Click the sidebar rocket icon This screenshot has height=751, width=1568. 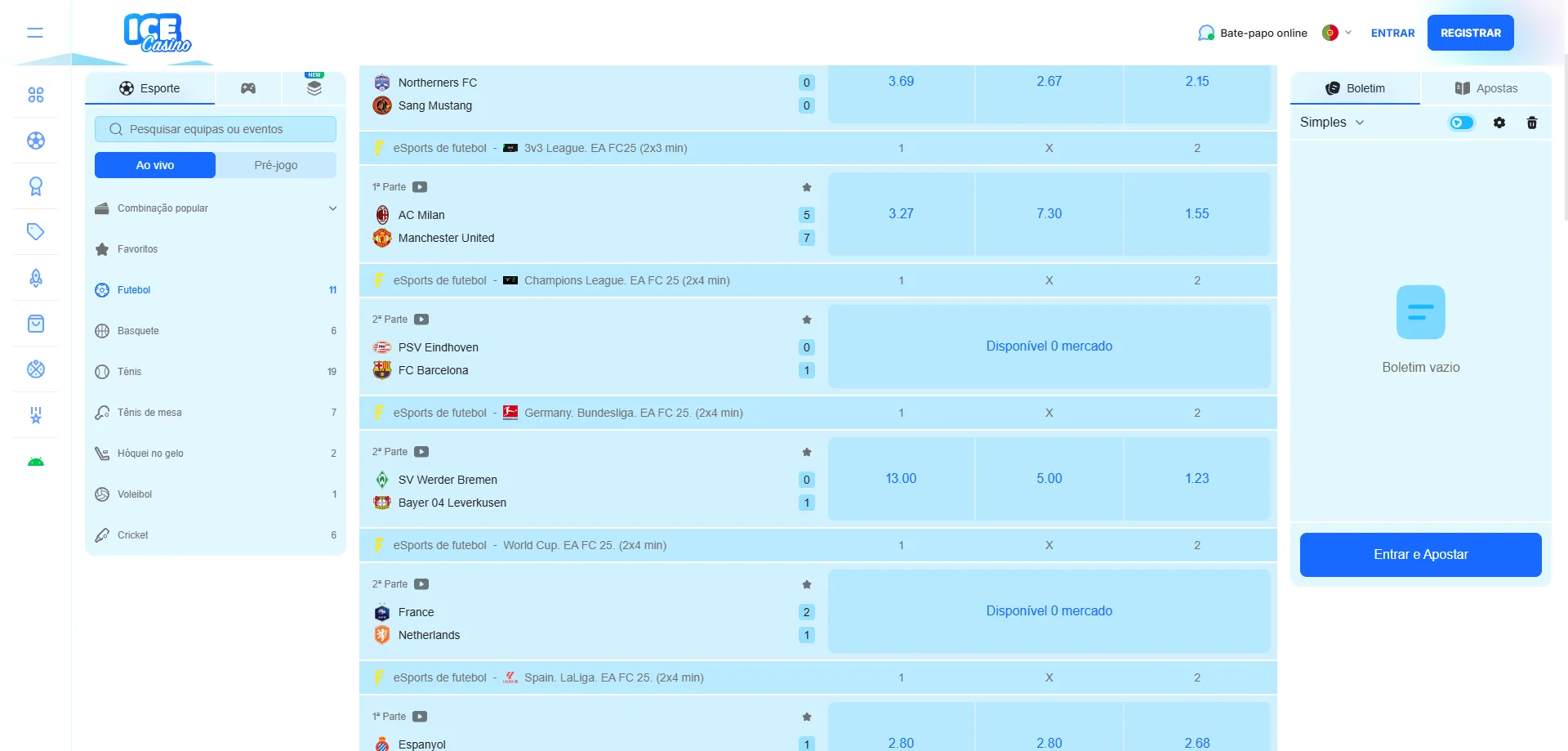tap(36, 278)
